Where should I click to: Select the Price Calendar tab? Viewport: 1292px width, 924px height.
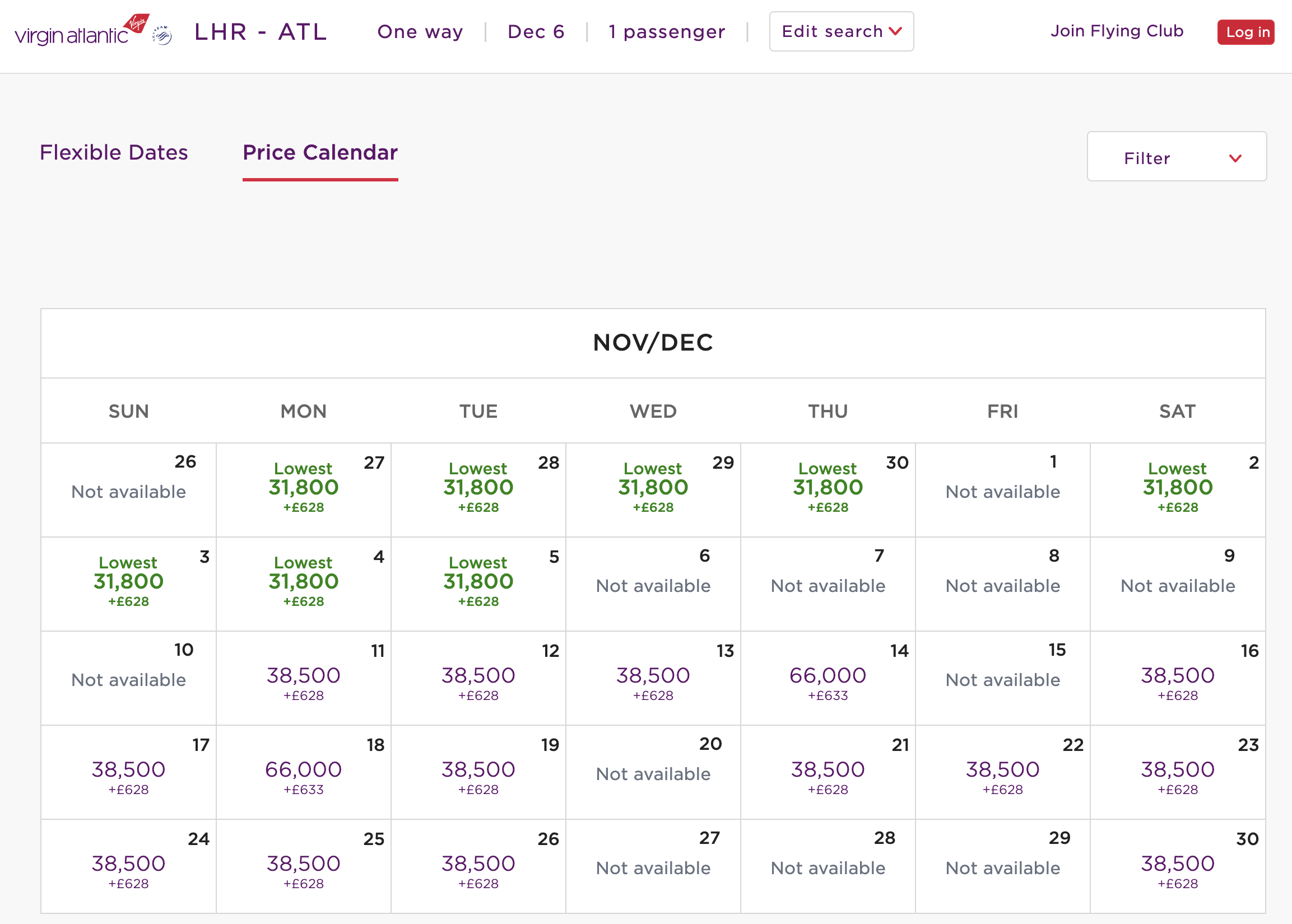click(320, 152)
